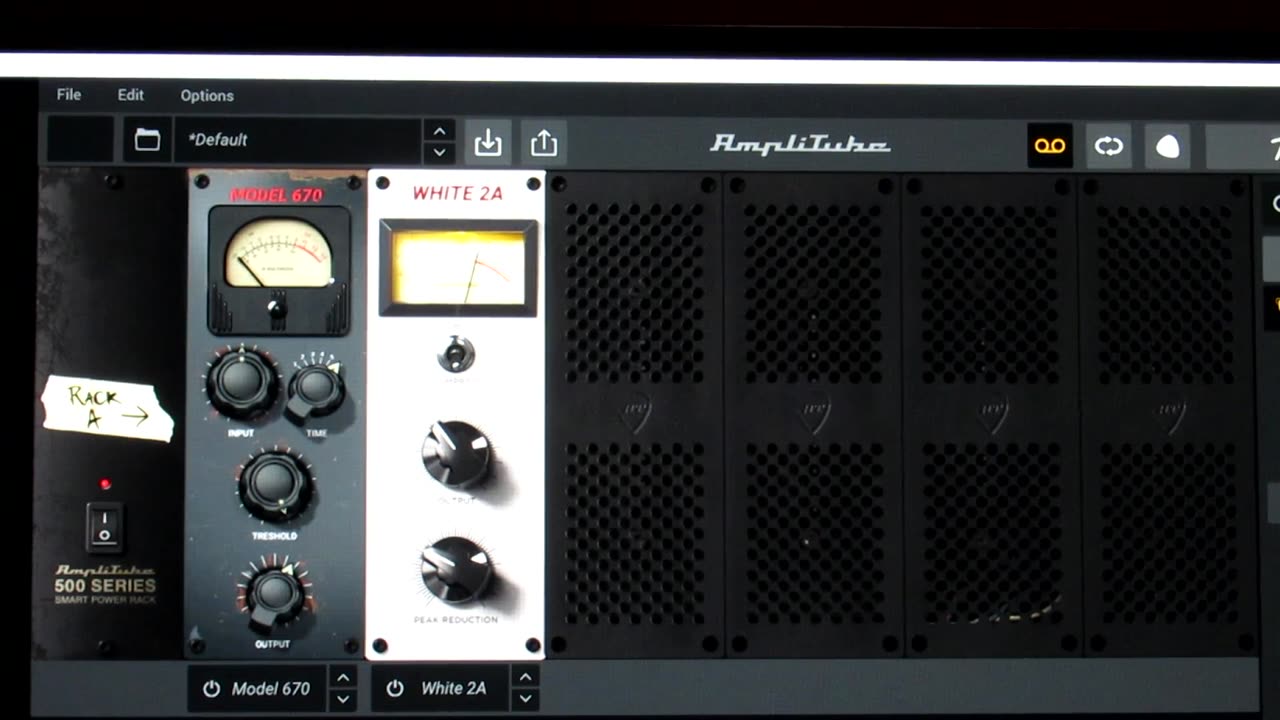This screenshot has height=720, width=1280.
Task: Open the File menu
Action: click(69, 95)
